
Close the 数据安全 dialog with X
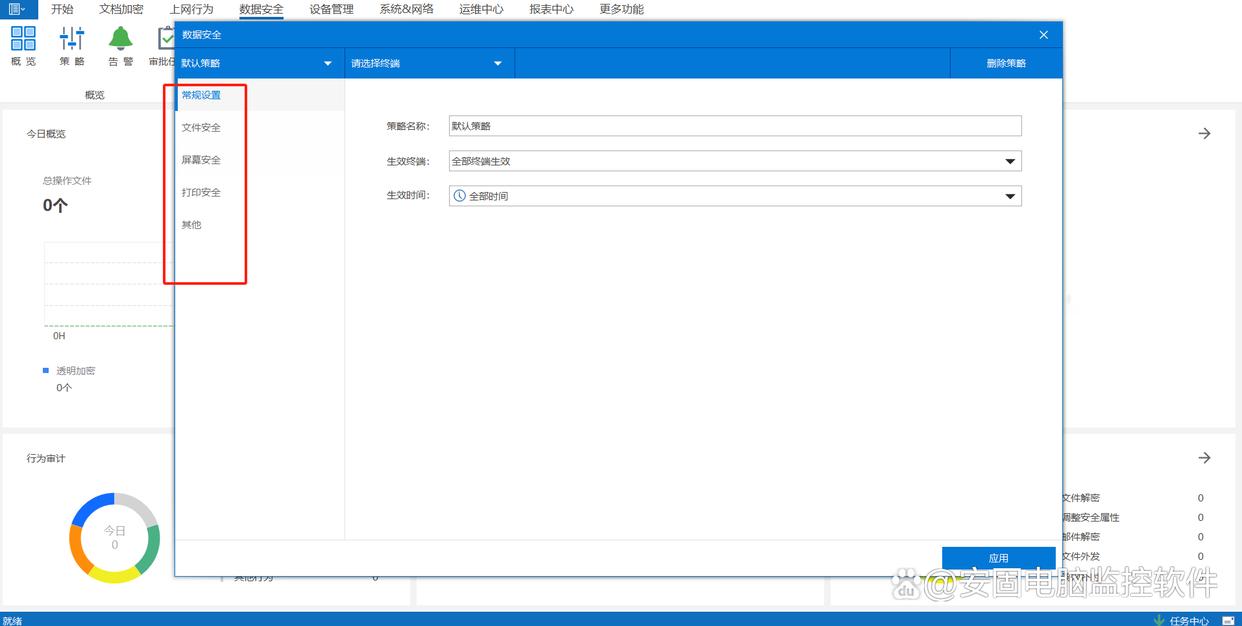pos(1043,35)
